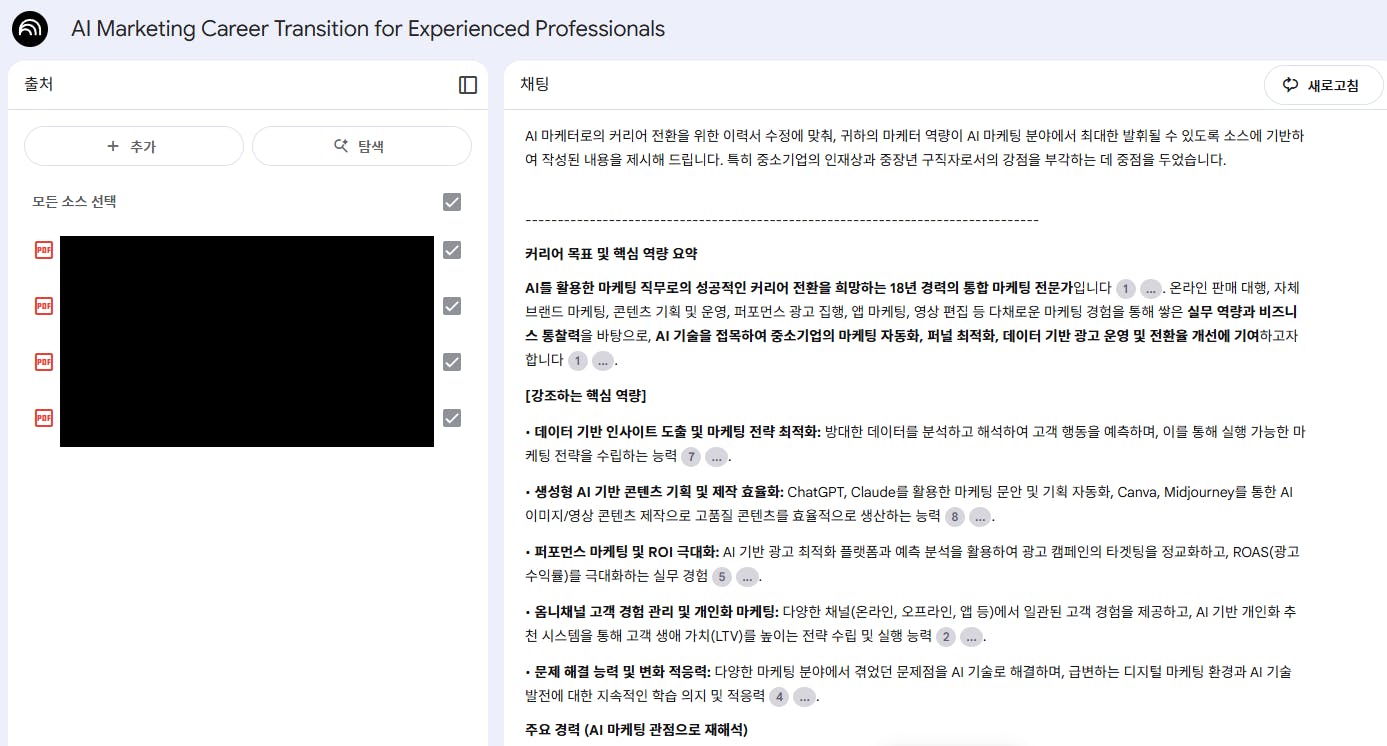Open citation 7 in the 데이터 기반 bullet

[x=691, y=456]
